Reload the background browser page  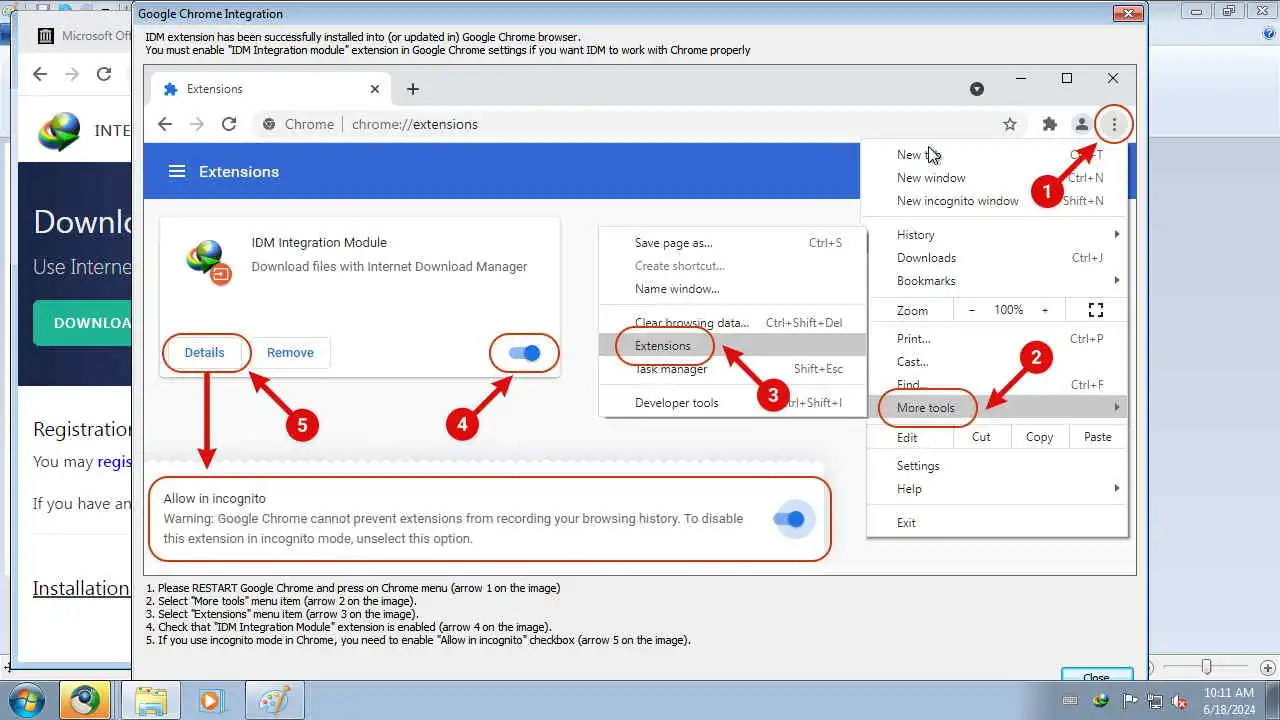(104, 74)
